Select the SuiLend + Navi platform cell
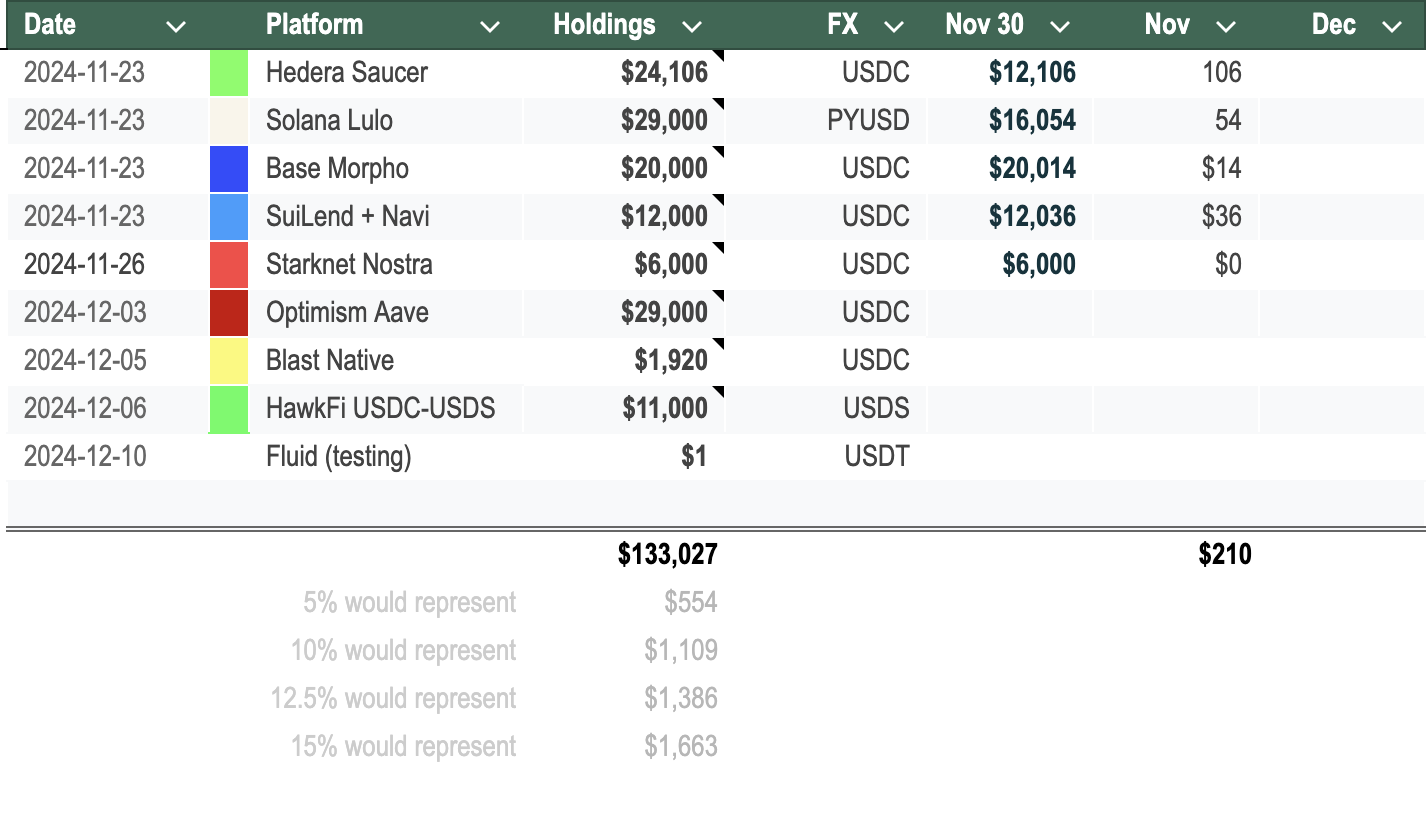This screenshot has height=814, width=1428. [385, 216]
